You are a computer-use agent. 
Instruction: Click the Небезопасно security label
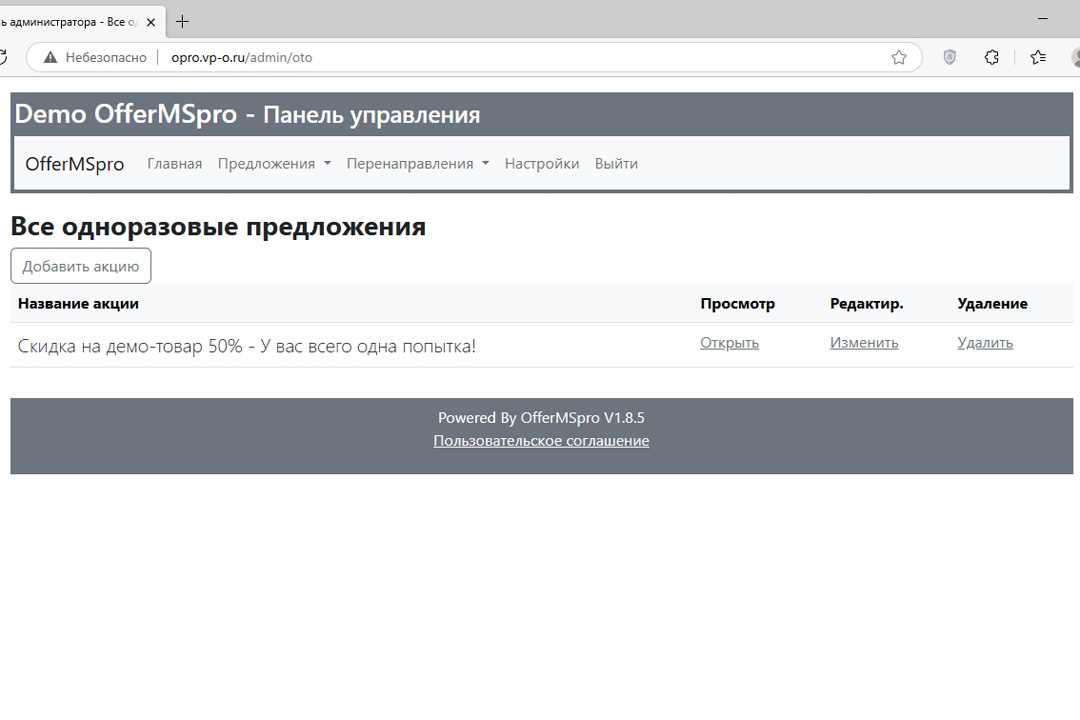click(106, 57)
